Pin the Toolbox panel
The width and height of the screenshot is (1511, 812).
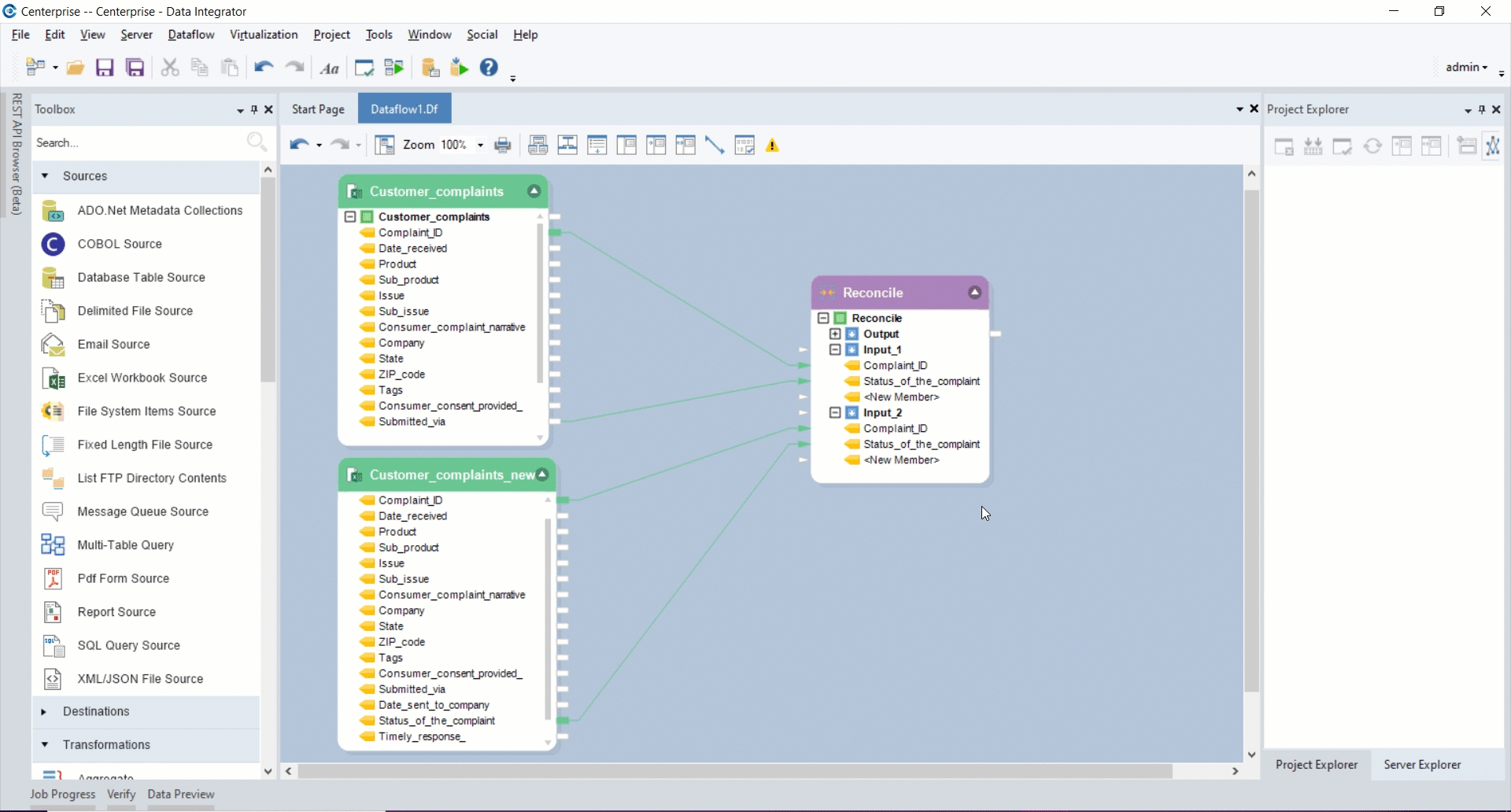point(254,109)
